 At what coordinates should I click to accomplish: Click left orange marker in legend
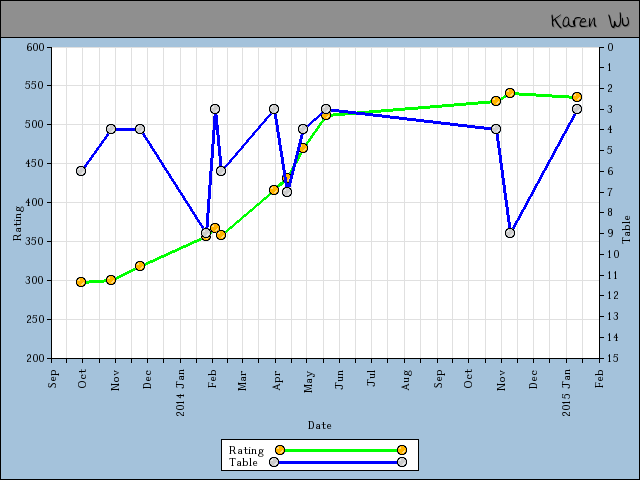click(280, 450)
